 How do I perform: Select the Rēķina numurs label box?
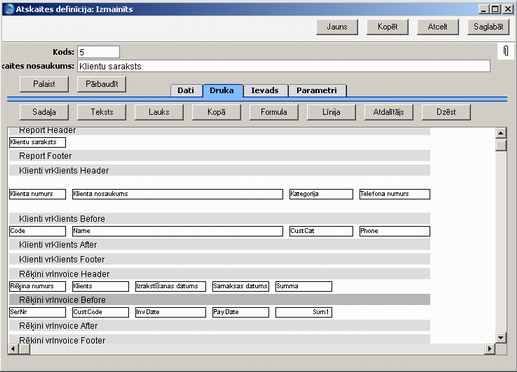pos(38,286)
